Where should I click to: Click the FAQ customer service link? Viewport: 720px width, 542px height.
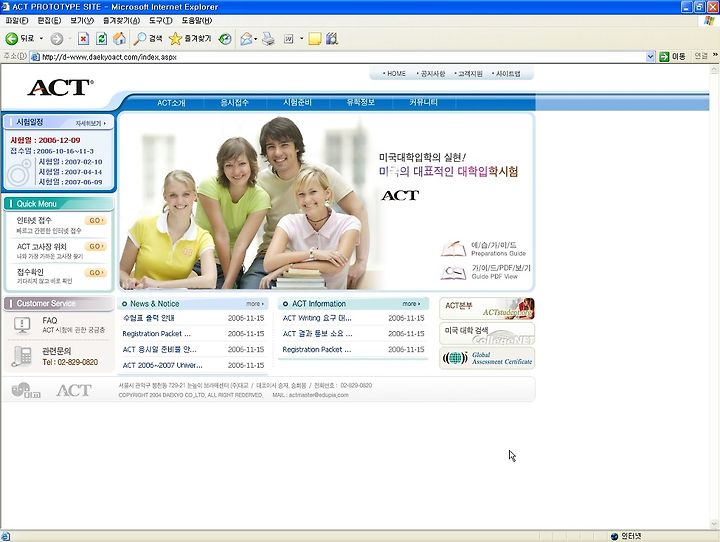point(50,321)
